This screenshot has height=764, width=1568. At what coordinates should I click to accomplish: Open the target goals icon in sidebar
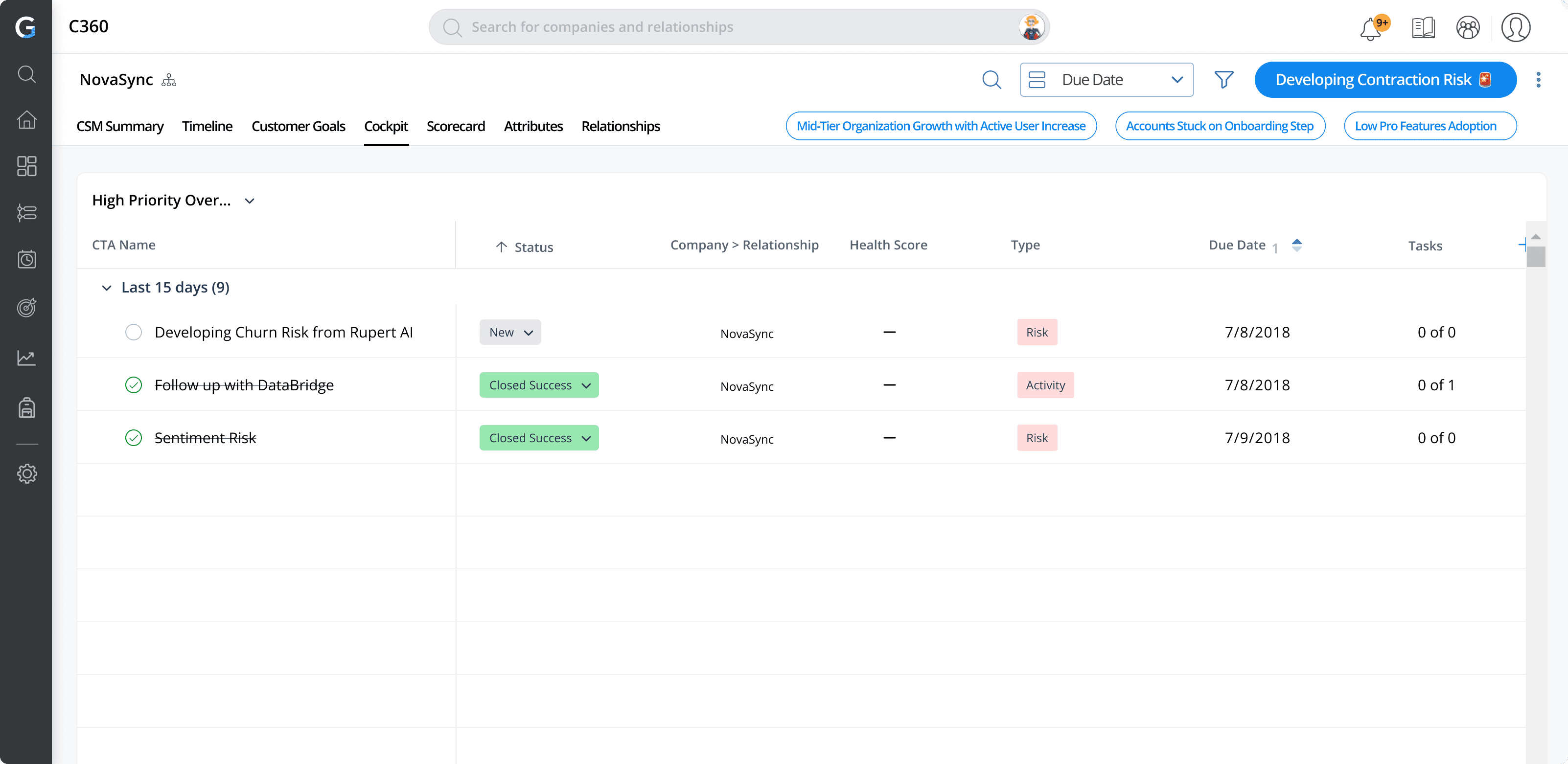[x=27, y=307]
